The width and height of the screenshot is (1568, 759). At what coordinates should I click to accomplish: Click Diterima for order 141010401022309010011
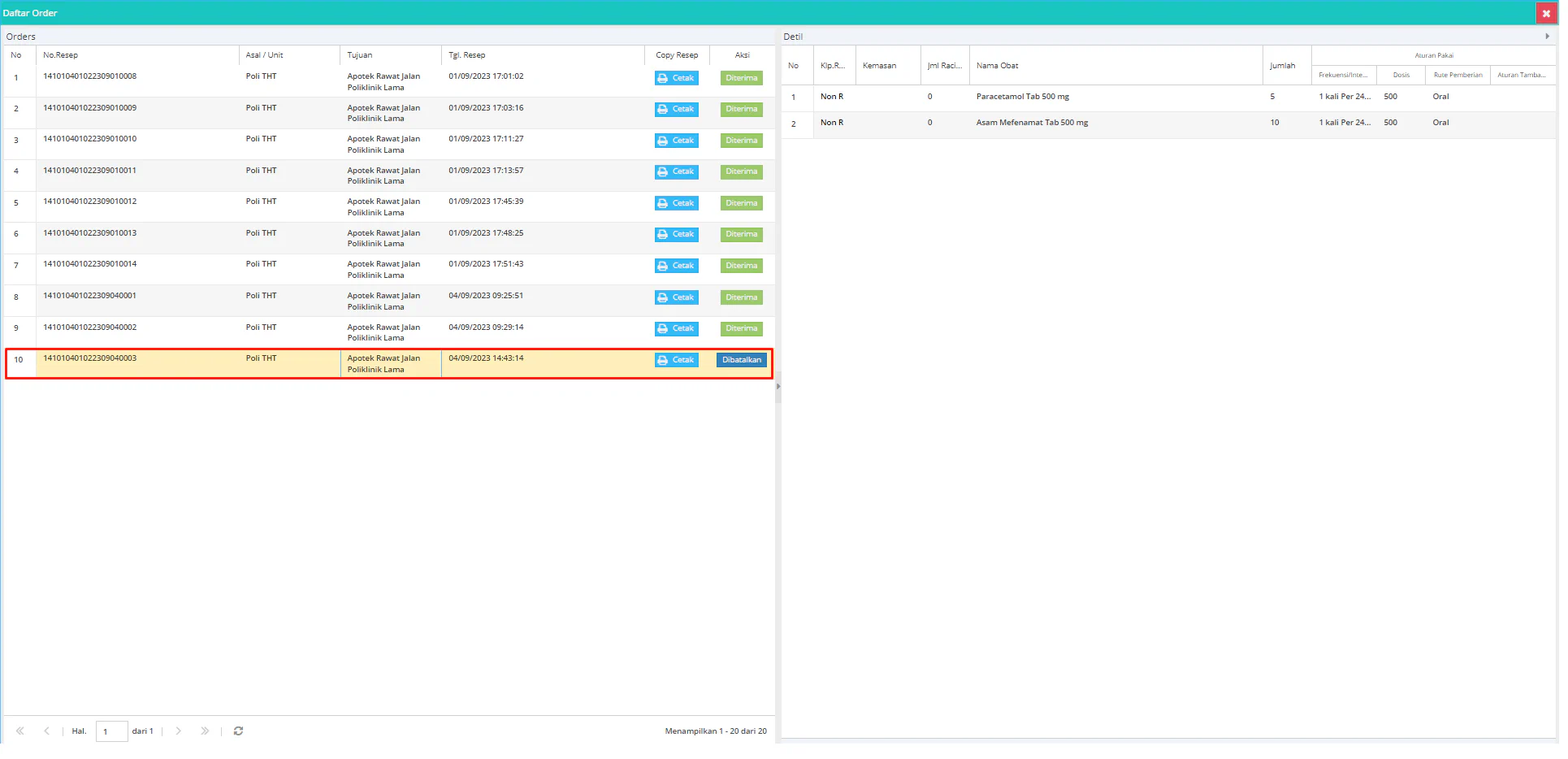[x=741, y=171]
